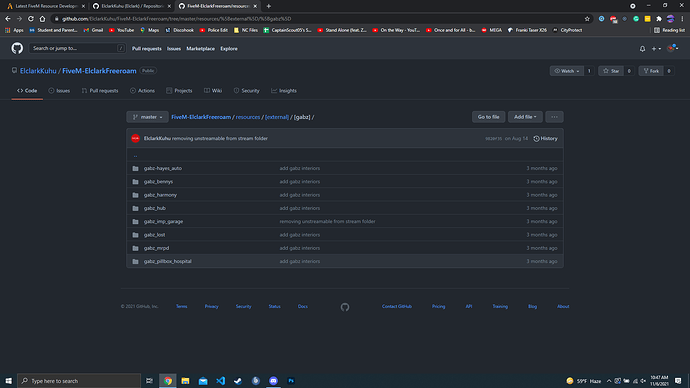Open the plus create-new dropdown
690x388 pixels.
pos(656,49)
